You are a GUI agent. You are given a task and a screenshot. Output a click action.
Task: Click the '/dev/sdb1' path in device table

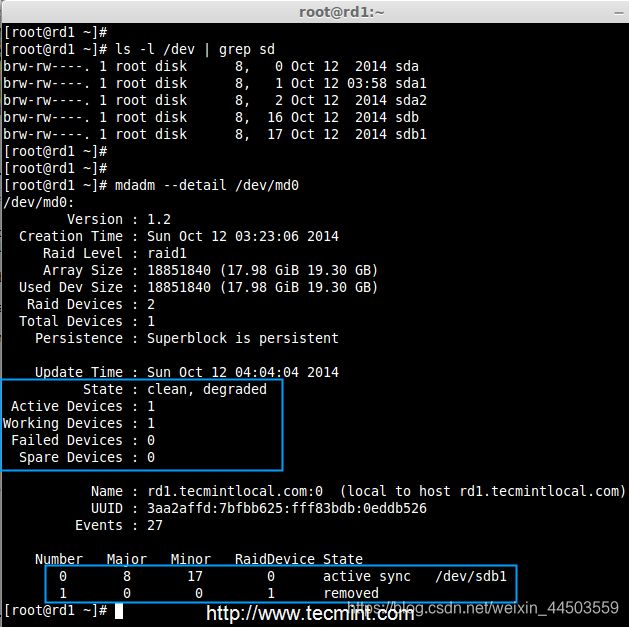pyautogui.click(x=471, y=576)
